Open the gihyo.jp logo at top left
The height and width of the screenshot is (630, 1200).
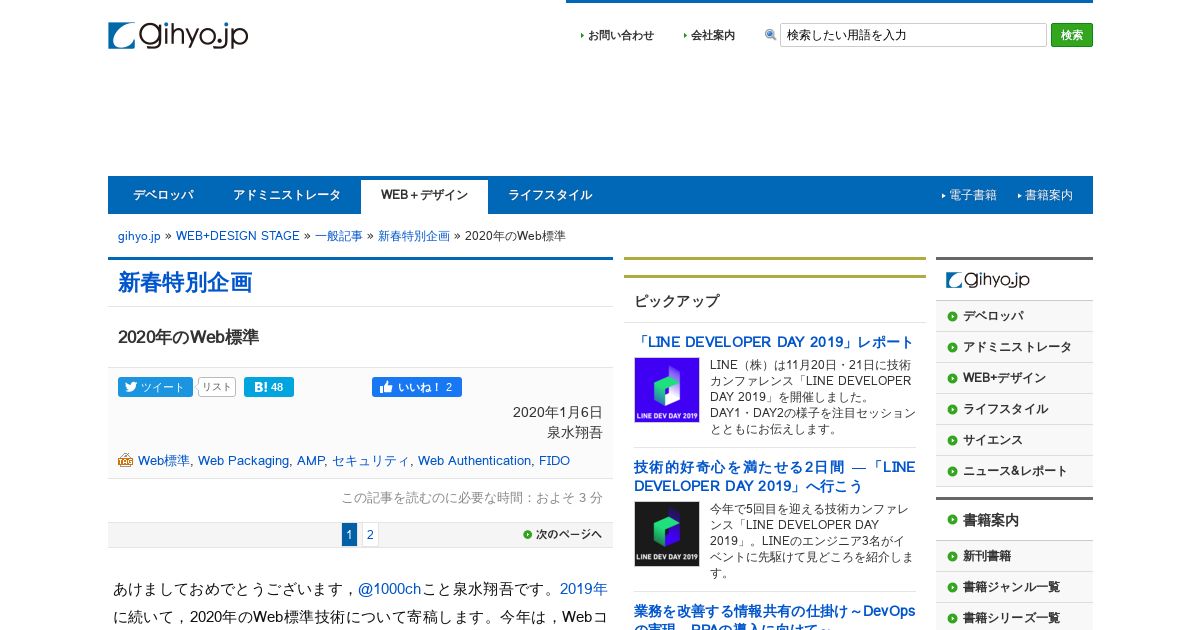tap(178, 35)
